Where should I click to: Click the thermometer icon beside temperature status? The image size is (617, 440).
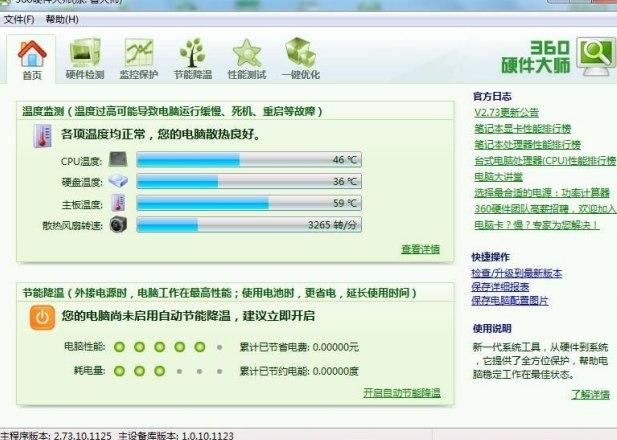(42, 136)
